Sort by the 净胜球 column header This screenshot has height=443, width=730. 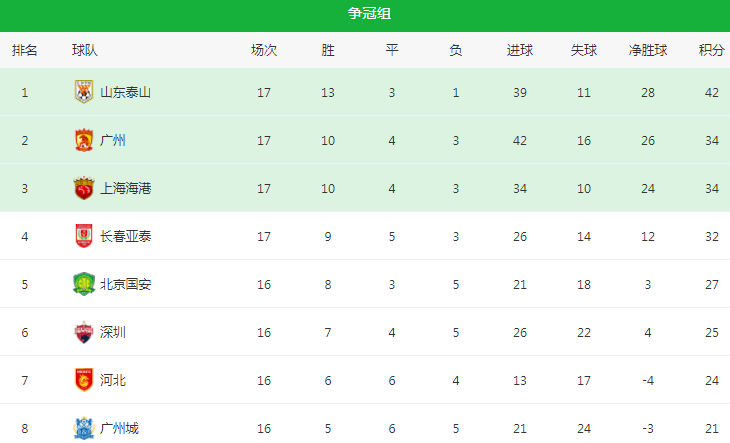click(648, 50)
